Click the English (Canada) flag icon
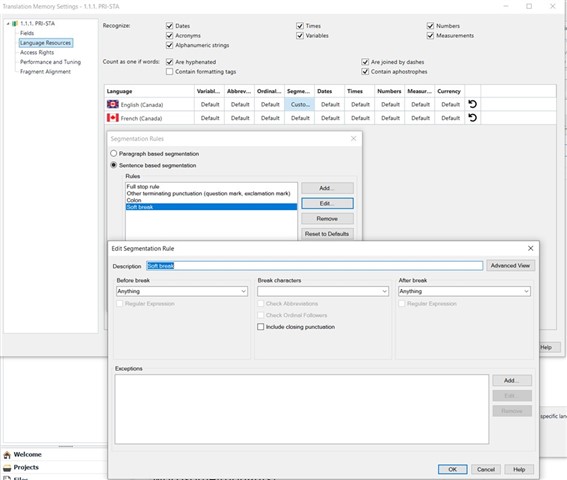This screenshot has width=567, height=480. (x=113, y=104)
